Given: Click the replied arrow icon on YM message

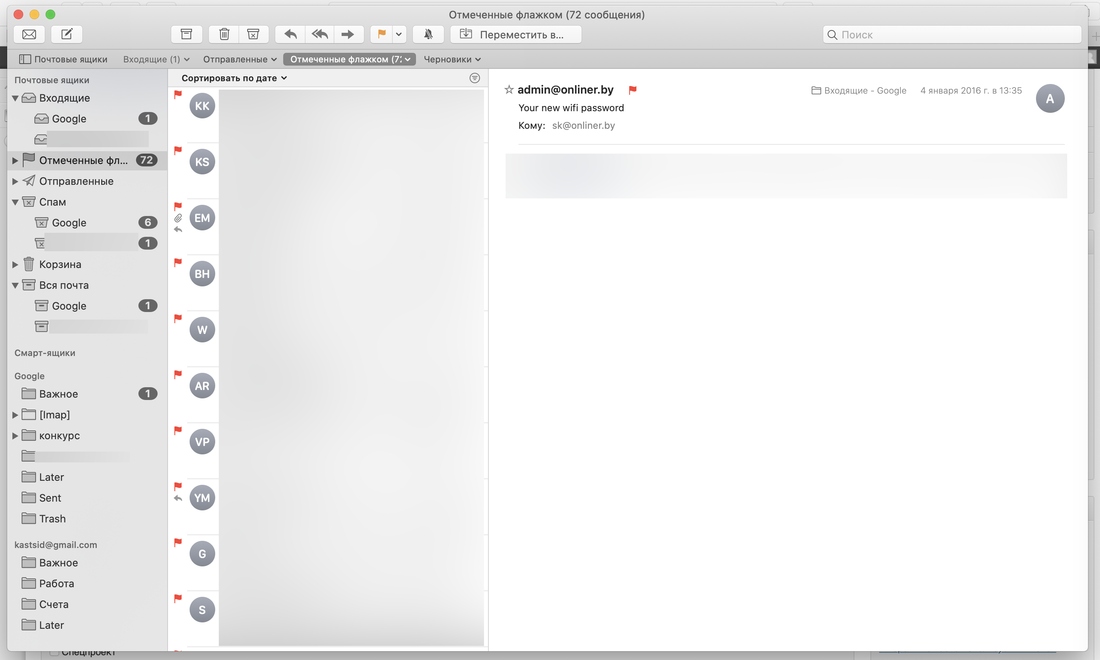Looking at the screenshot, I should 178,498.
